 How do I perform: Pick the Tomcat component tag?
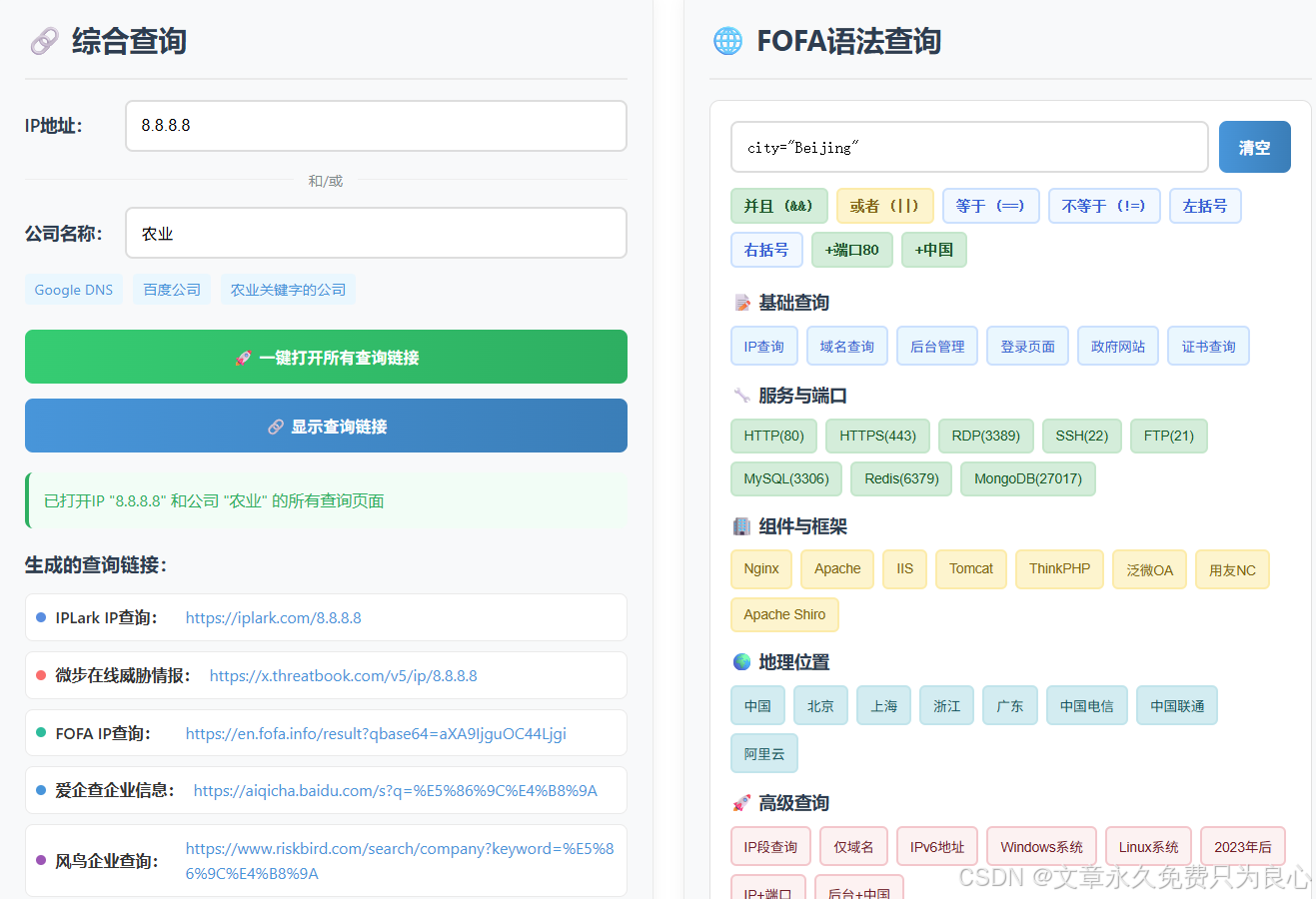[x=971, y=569]
